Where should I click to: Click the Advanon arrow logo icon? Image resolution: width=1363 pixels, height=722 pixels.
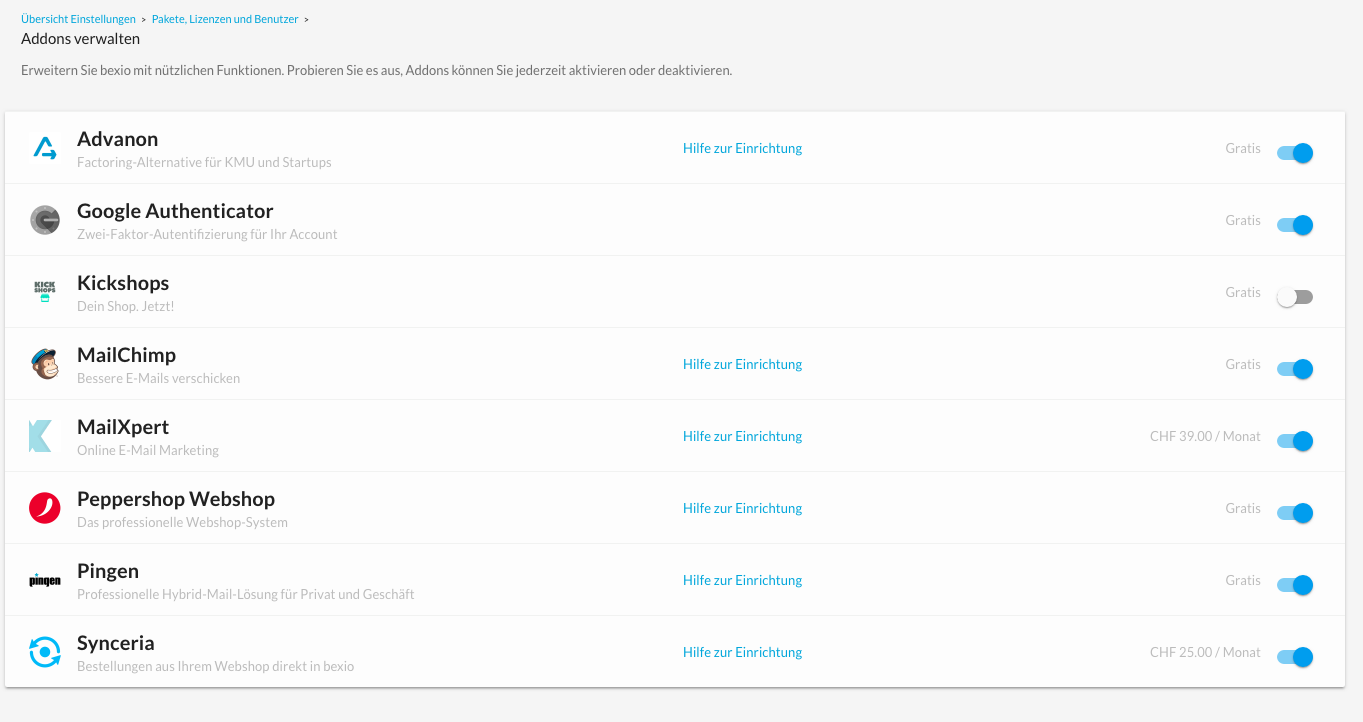click(x=45, y=148)
